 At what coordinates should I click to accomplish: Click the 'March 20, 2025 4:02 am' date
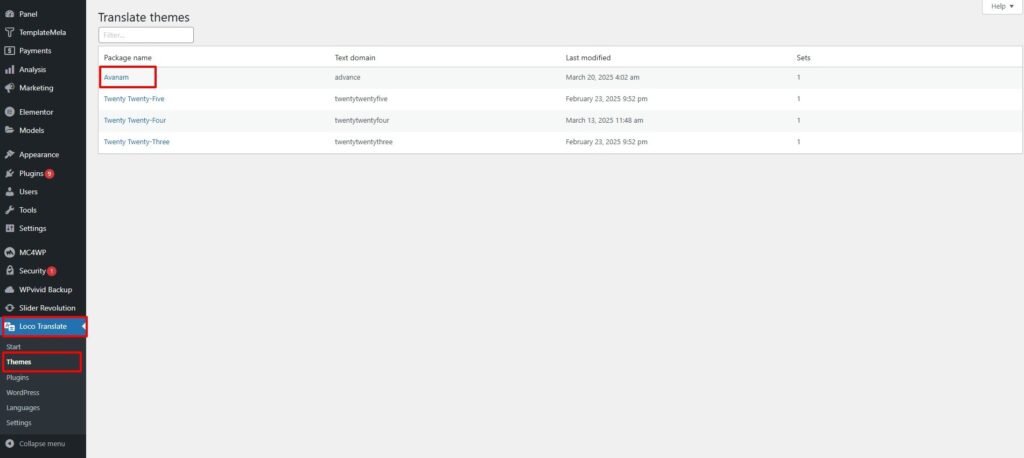pyautogui.click(x=602, y=77)
